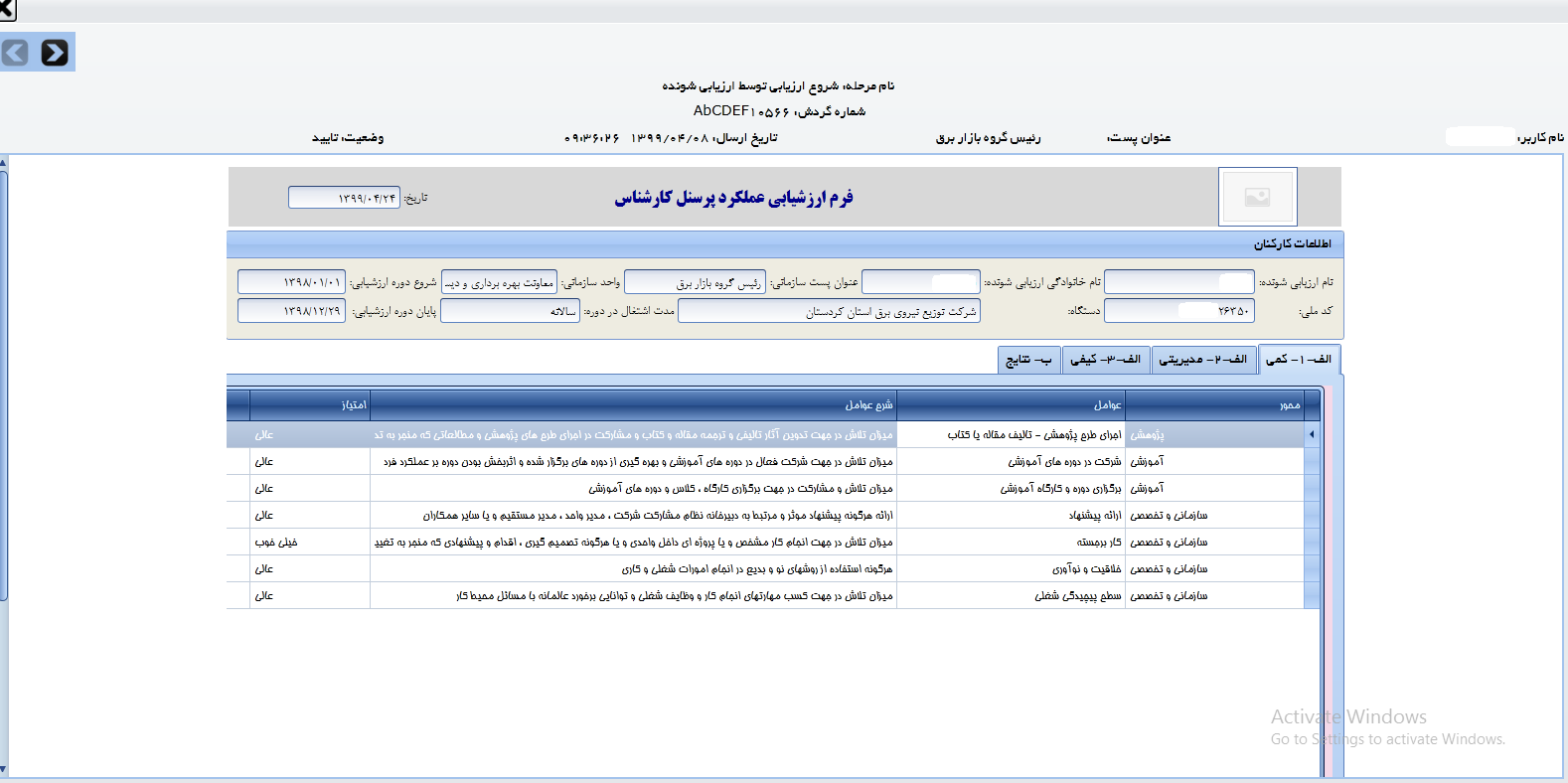Click the عنوان پست سازمانی field

(695, 282)
